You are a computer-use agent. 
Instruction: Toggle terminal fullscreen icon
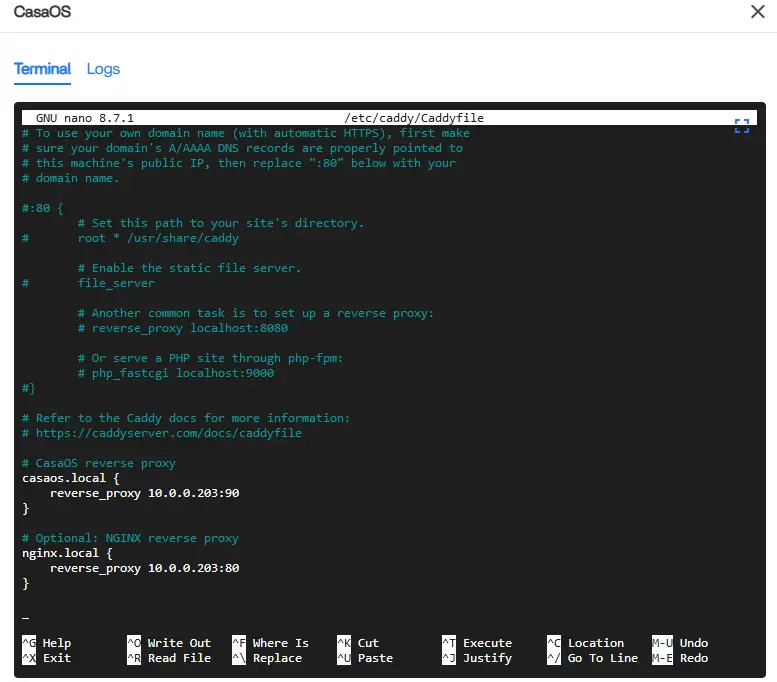point(741,126)
